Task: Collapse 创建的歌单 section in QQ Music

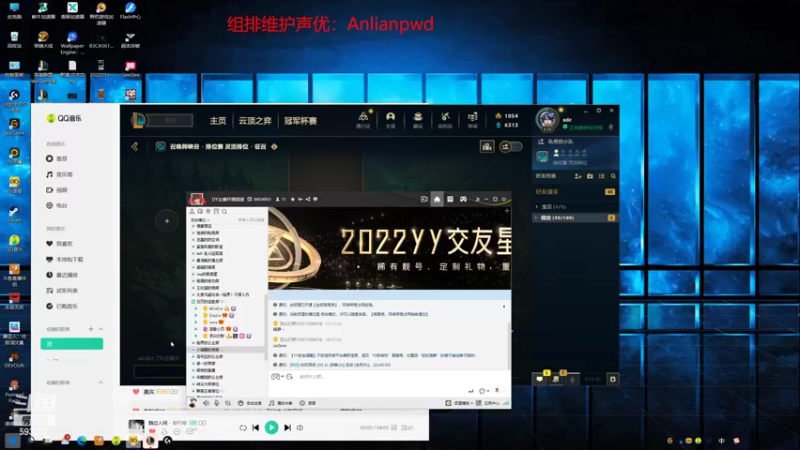Action: 101,329
